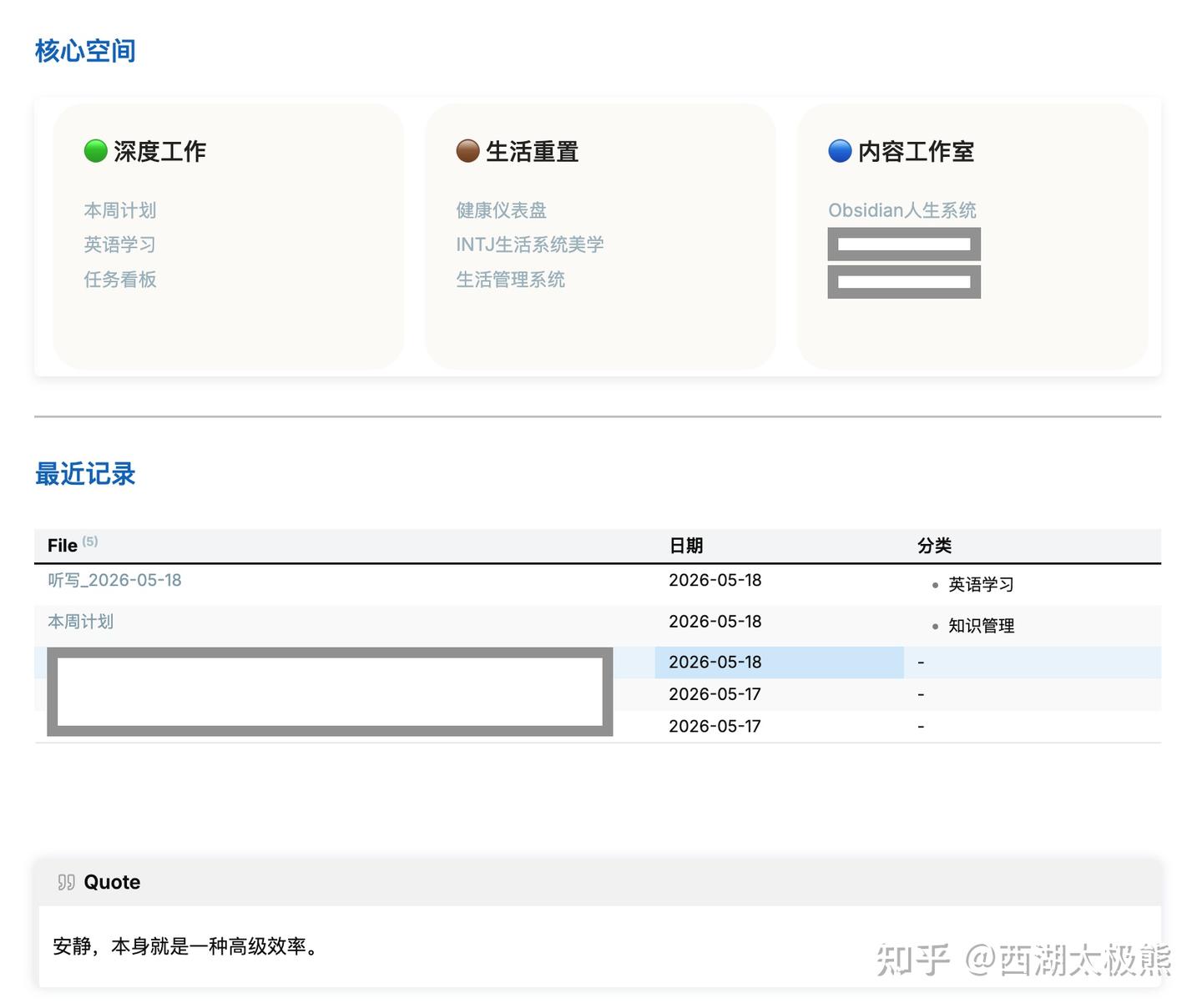Screen dimensions: 1202x1008
Task: Open the INTJ生活系统美学 link
Action: tap(530, 244)
